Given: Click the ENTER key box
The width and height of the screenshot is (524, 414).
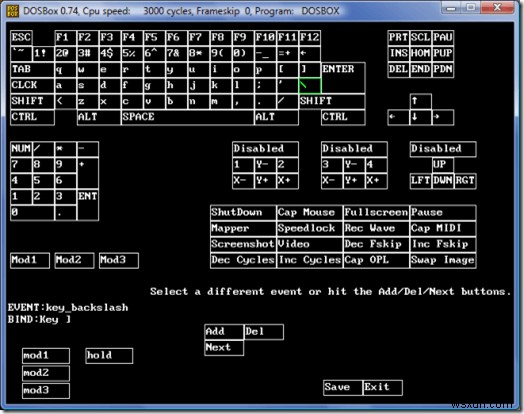Looking at the screenshot, I should (x=343, y=78).
